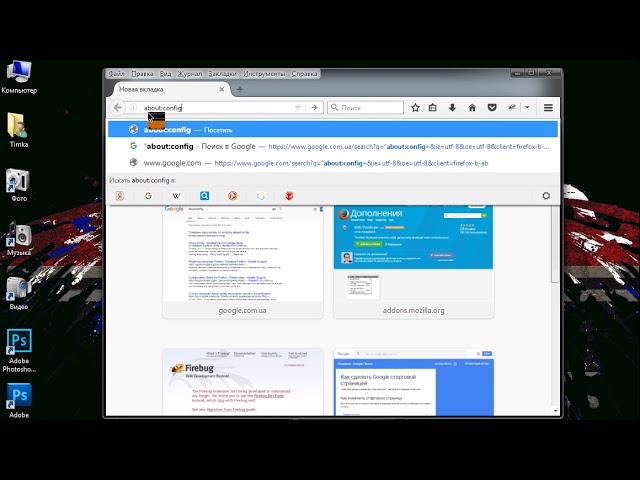640x480 pixels.
Task: Minimize the Firefox window
Action: tap(518, 73)
